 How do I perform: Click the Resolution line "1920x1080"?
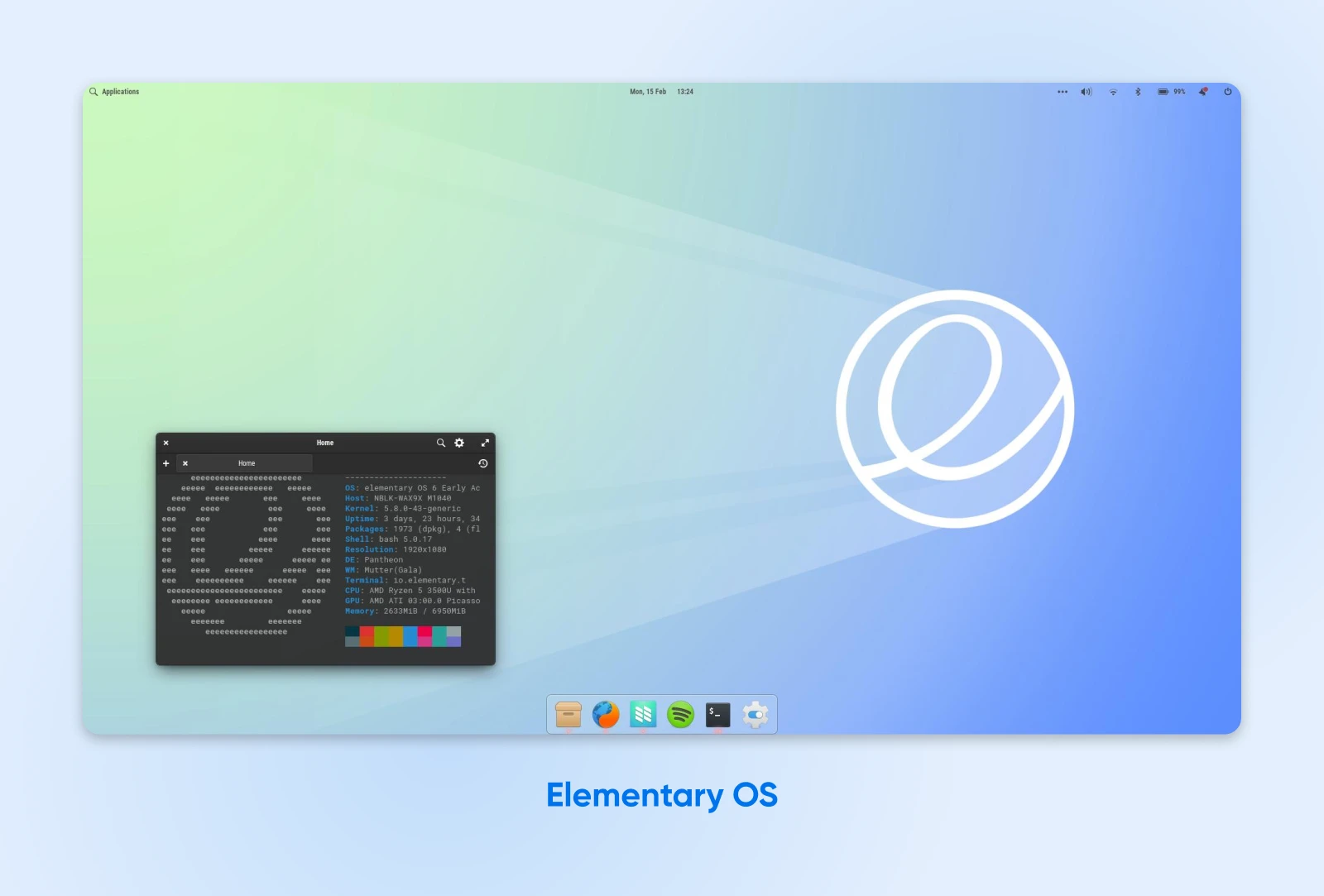(x=396, y=549)
